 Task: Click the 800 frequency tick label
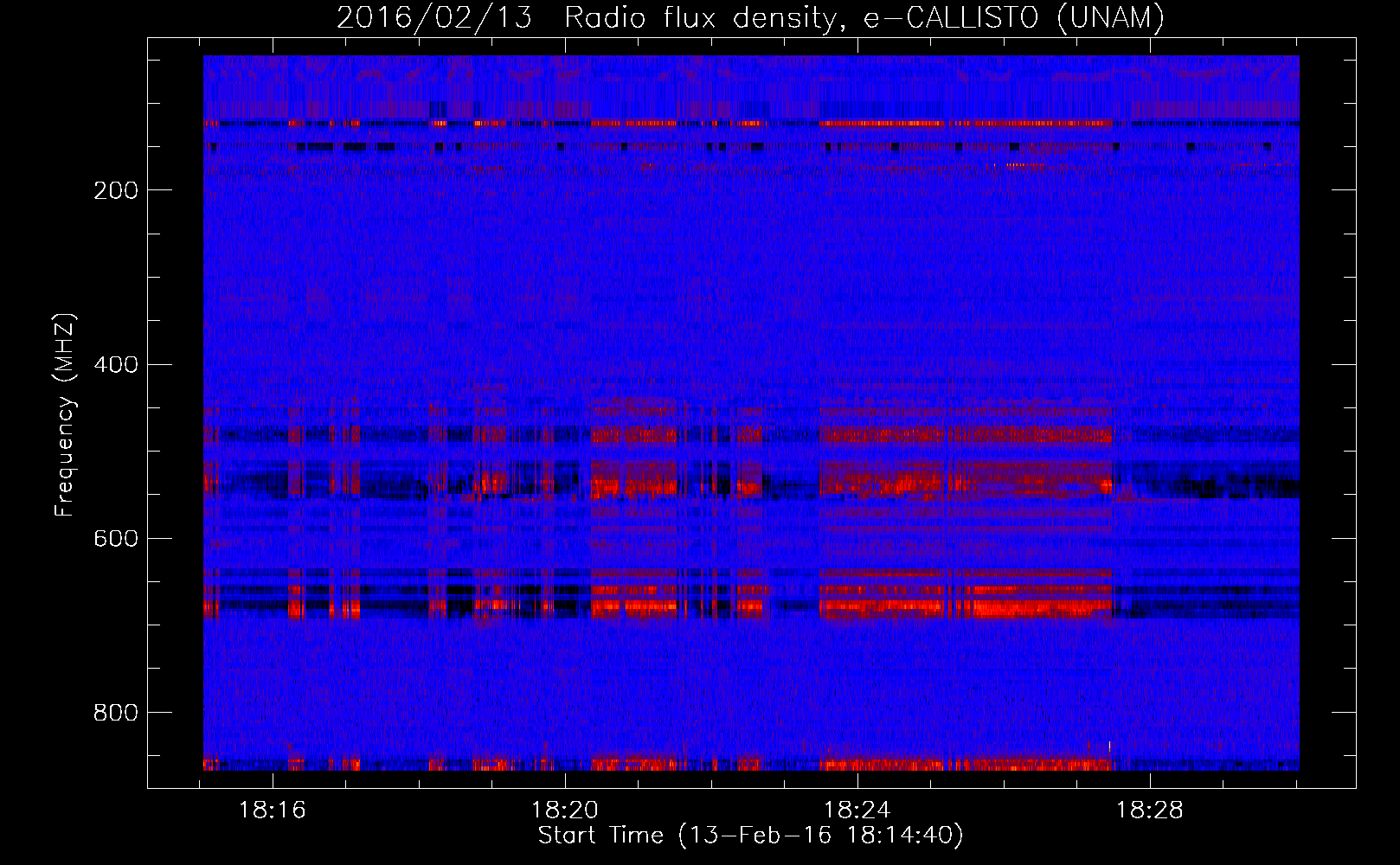[116, 713]
